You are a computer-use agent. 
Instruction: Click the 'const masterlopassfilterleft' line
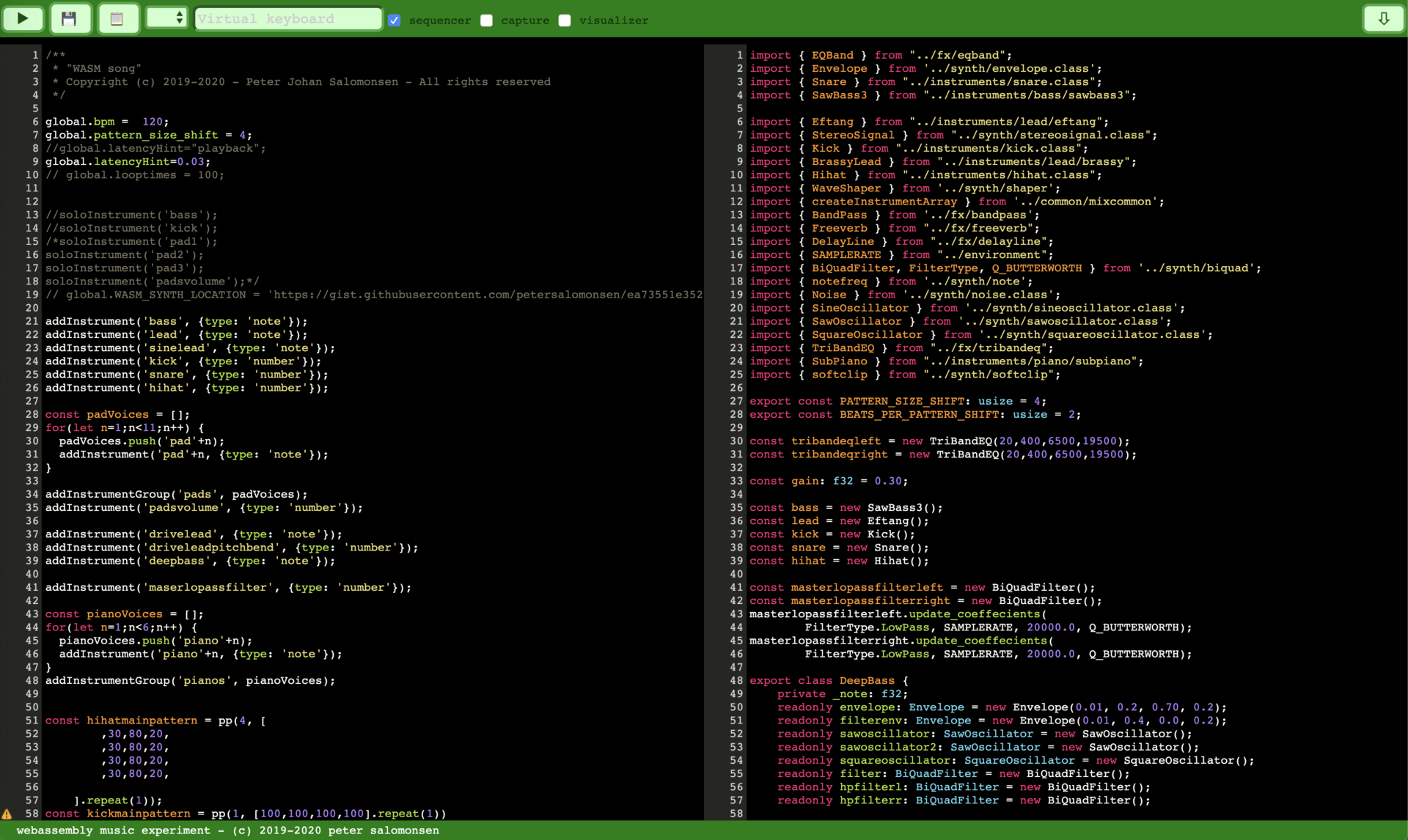point(923,587)
